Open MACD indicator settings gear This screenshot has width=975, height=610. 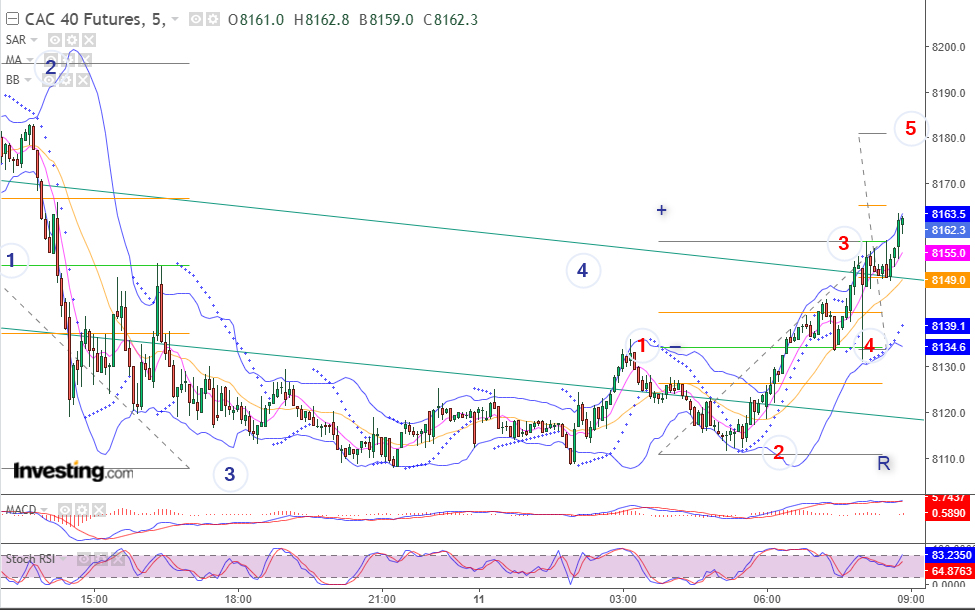(x=81, y=511)
